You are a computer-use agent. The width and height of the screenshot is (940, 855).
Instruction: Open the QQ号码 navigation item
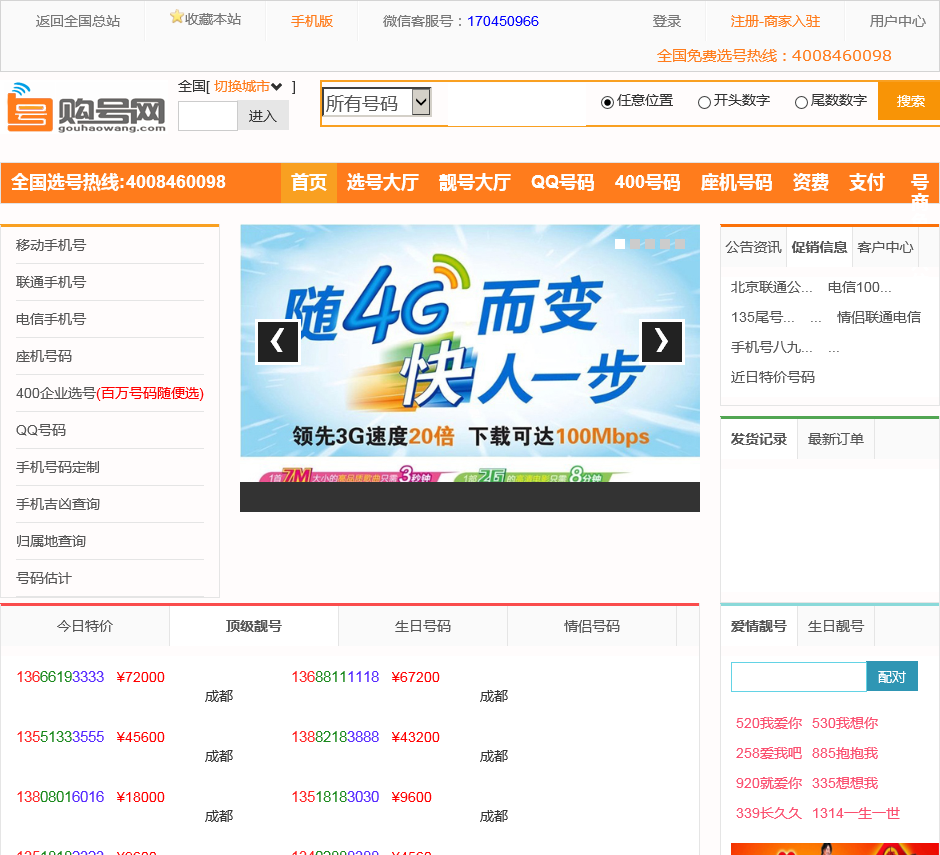pyautogui.click(x=562, y=182)
